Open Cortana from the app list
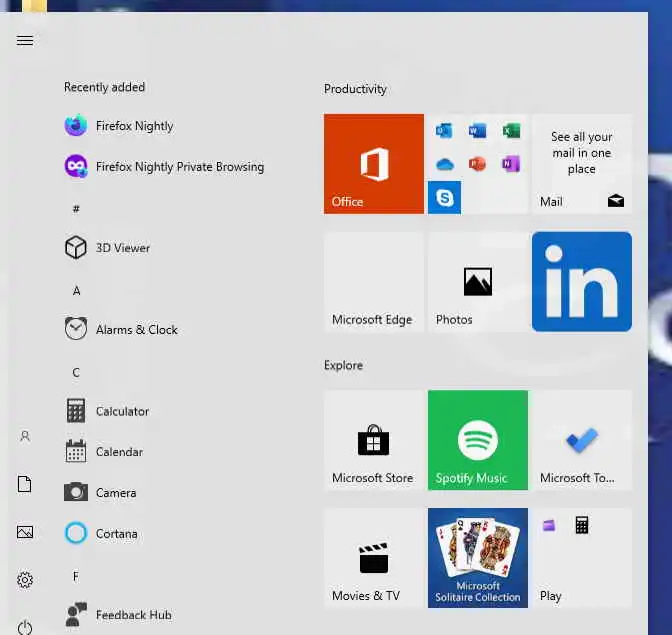Viewport: 672px width, 635px height. 101,533
